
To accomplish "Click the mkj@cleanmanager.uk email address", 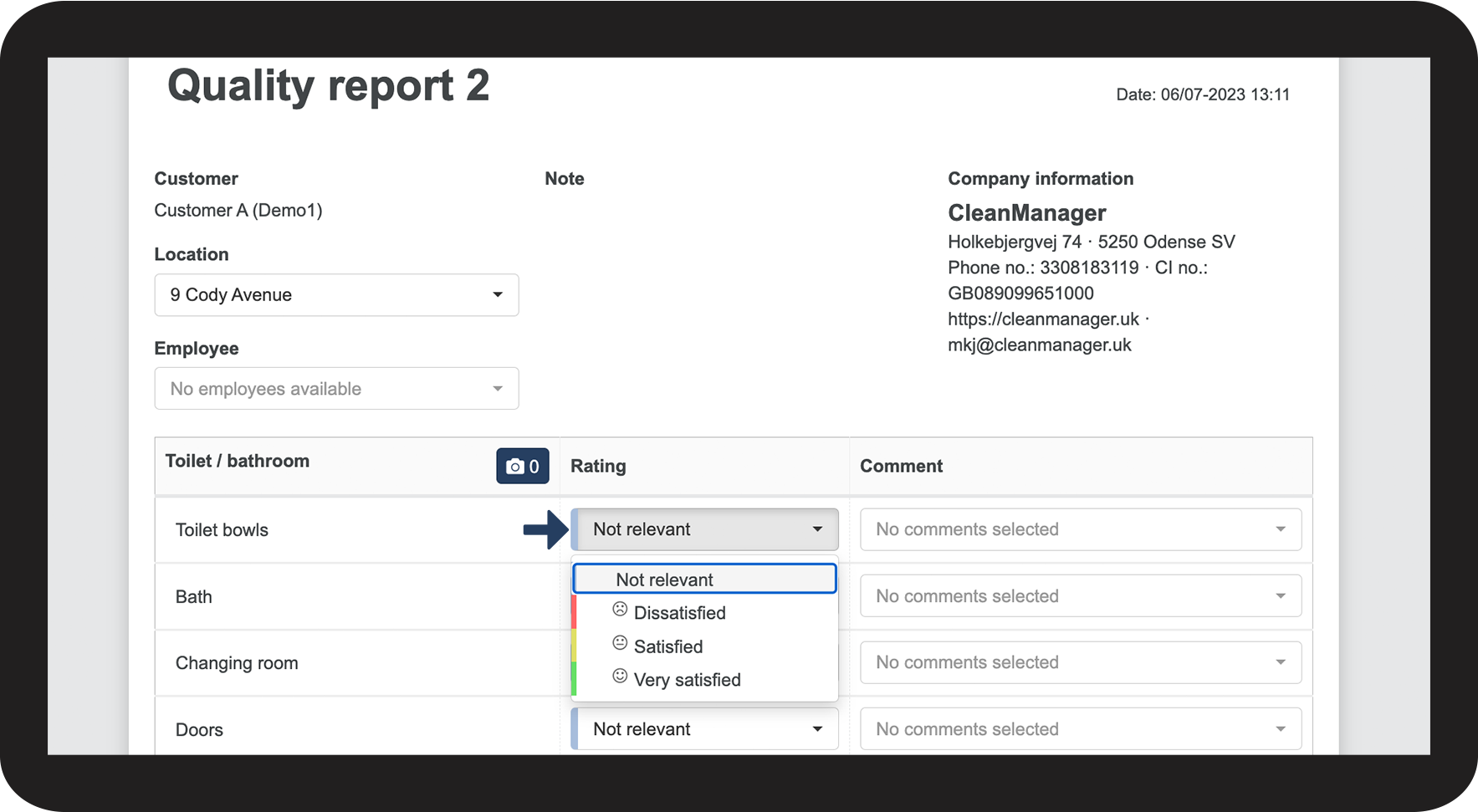I will pos(1039,345).
